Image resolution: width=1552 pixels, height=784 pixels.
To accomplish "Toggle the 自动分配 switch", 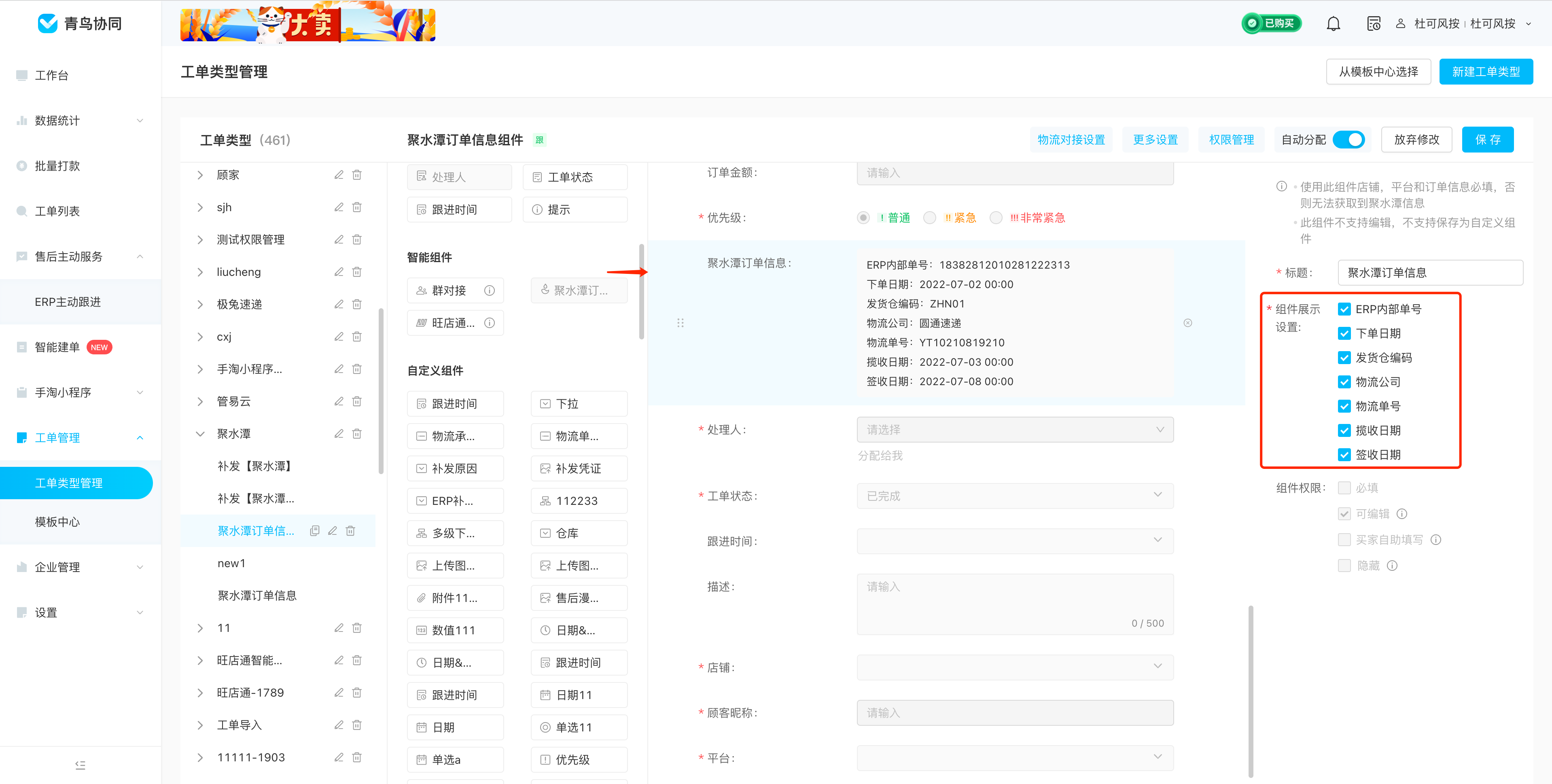I will point(1348,140).
